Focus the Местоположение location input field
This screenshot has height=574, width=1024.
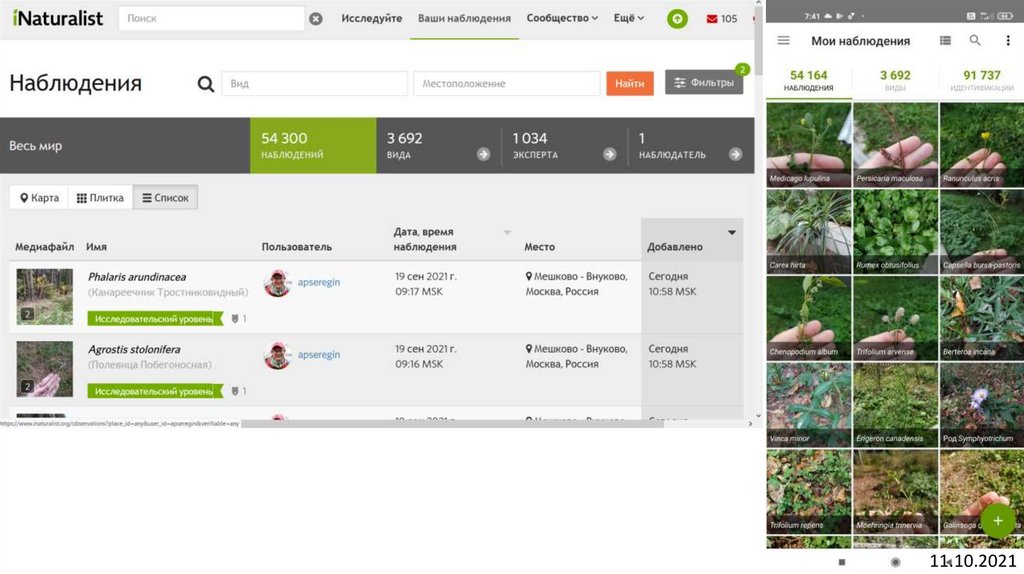[506, 84]
